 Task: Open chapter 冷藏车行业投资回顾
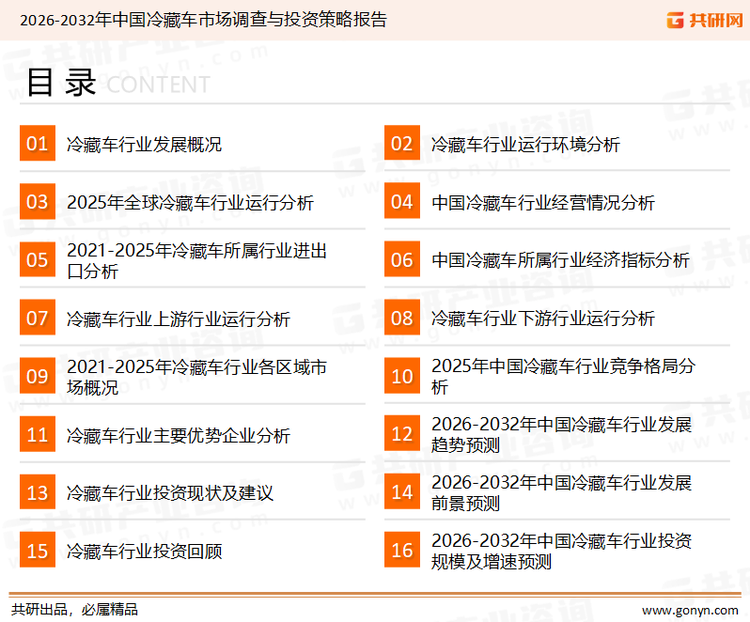click(144, 552)
